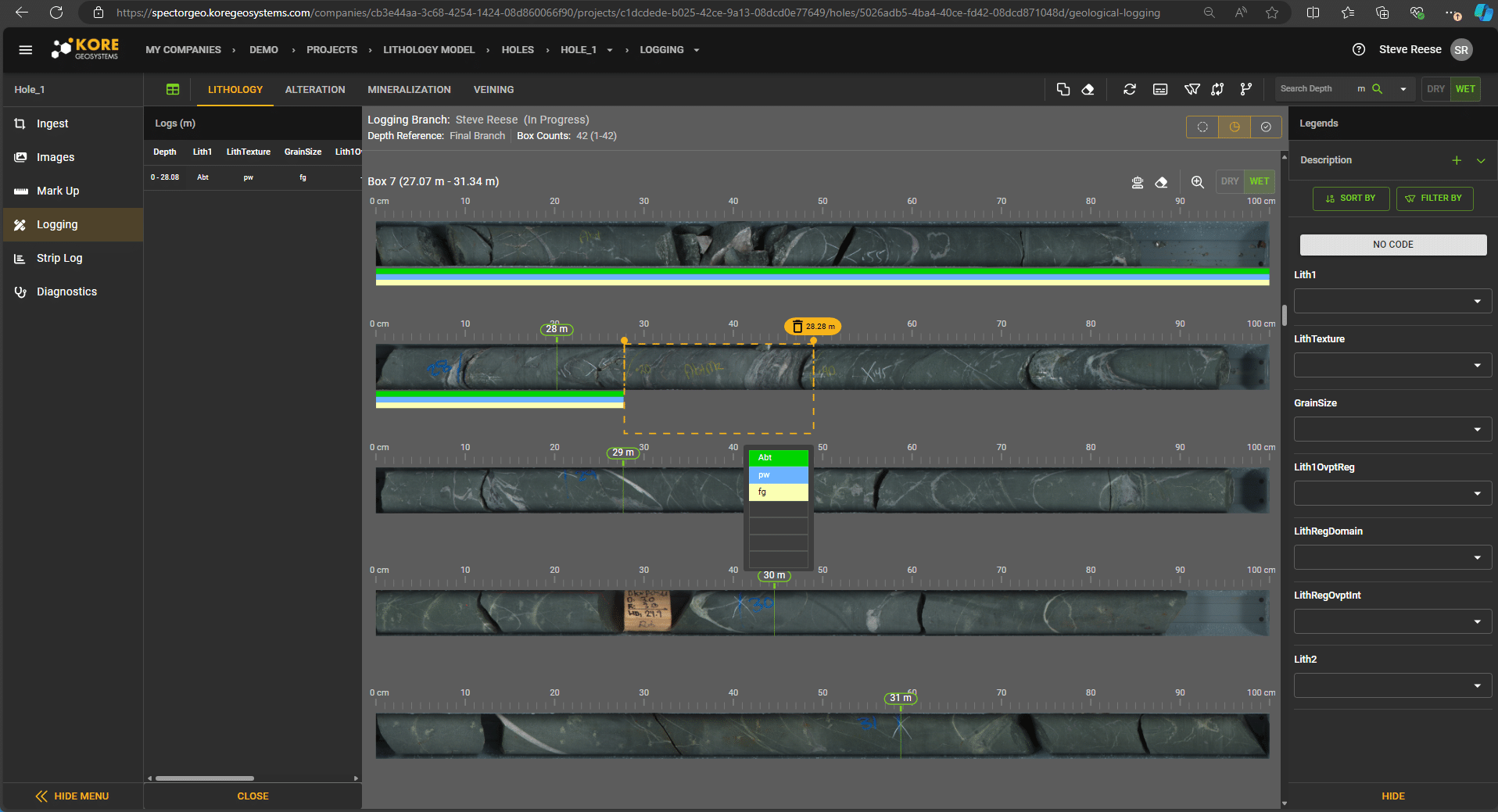1498x812 pixels.
Task: Switch to the VEINING tab
Action: point(494,90)
